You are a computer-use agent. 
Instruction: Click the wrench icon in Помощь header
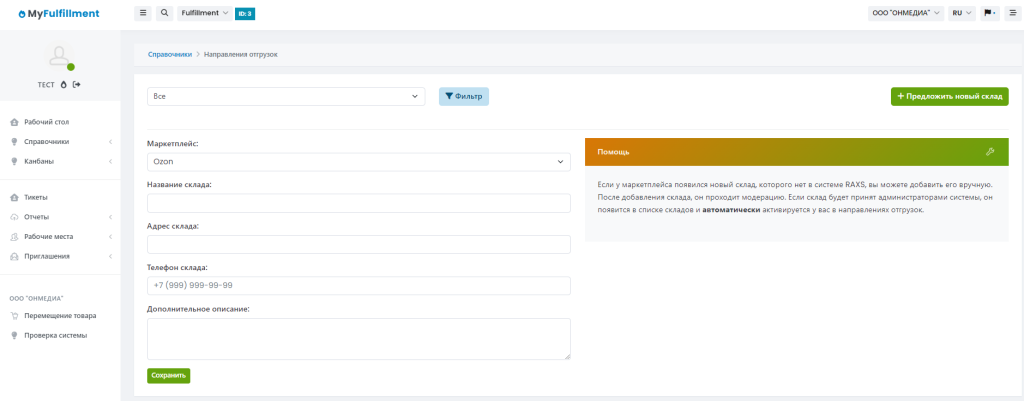click(x=989, y=152)
